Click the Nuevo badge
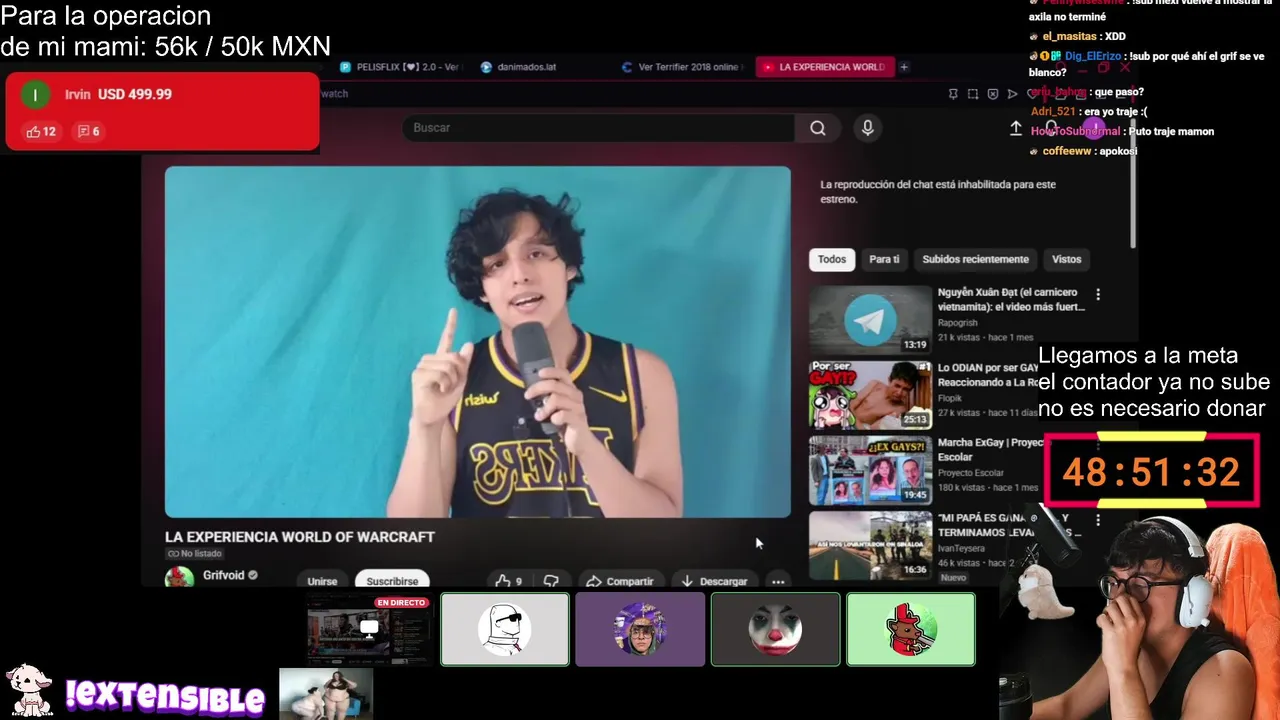The width and height of the screenshot is (1280, 720). point(953,577)
